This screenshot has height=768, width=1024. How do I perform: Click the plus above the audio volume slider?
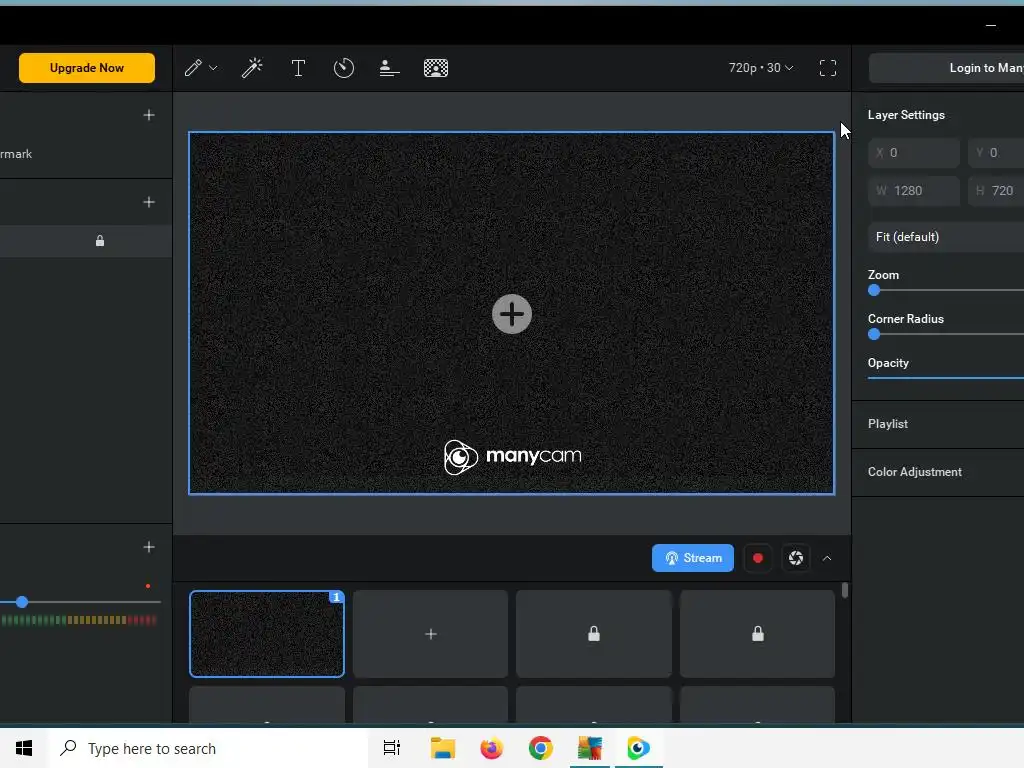[149, 547]
